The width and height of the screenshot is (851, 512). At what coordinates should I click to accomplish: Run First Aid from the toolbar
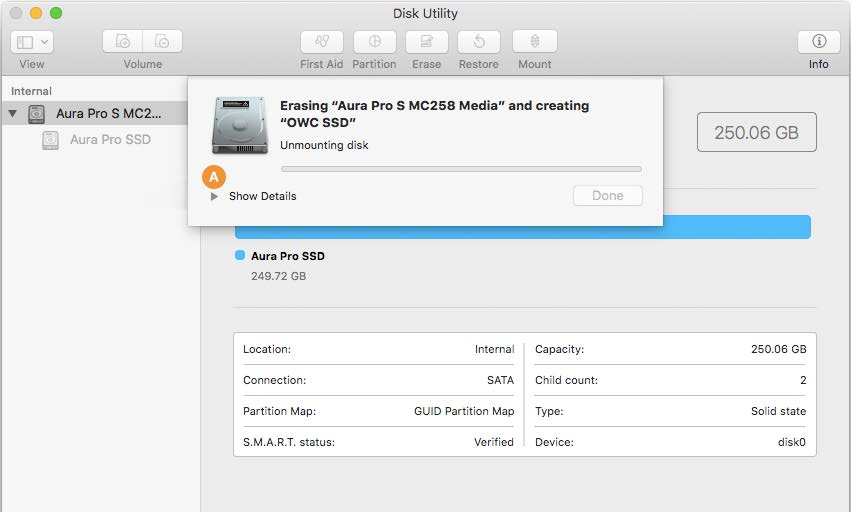tap(322, 41)
